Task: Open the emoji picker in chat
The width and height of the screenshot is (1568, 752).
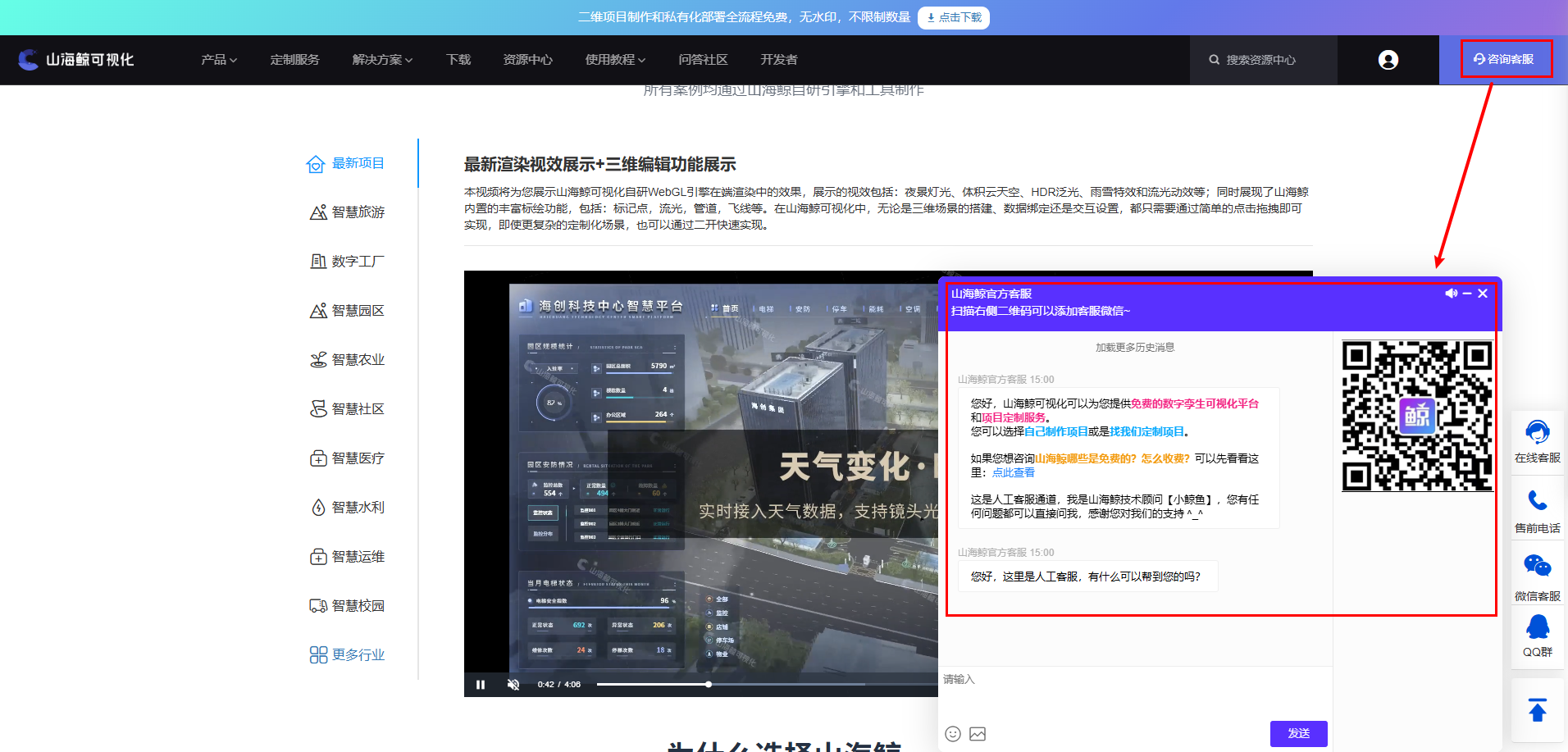Action: pos(953,734)
